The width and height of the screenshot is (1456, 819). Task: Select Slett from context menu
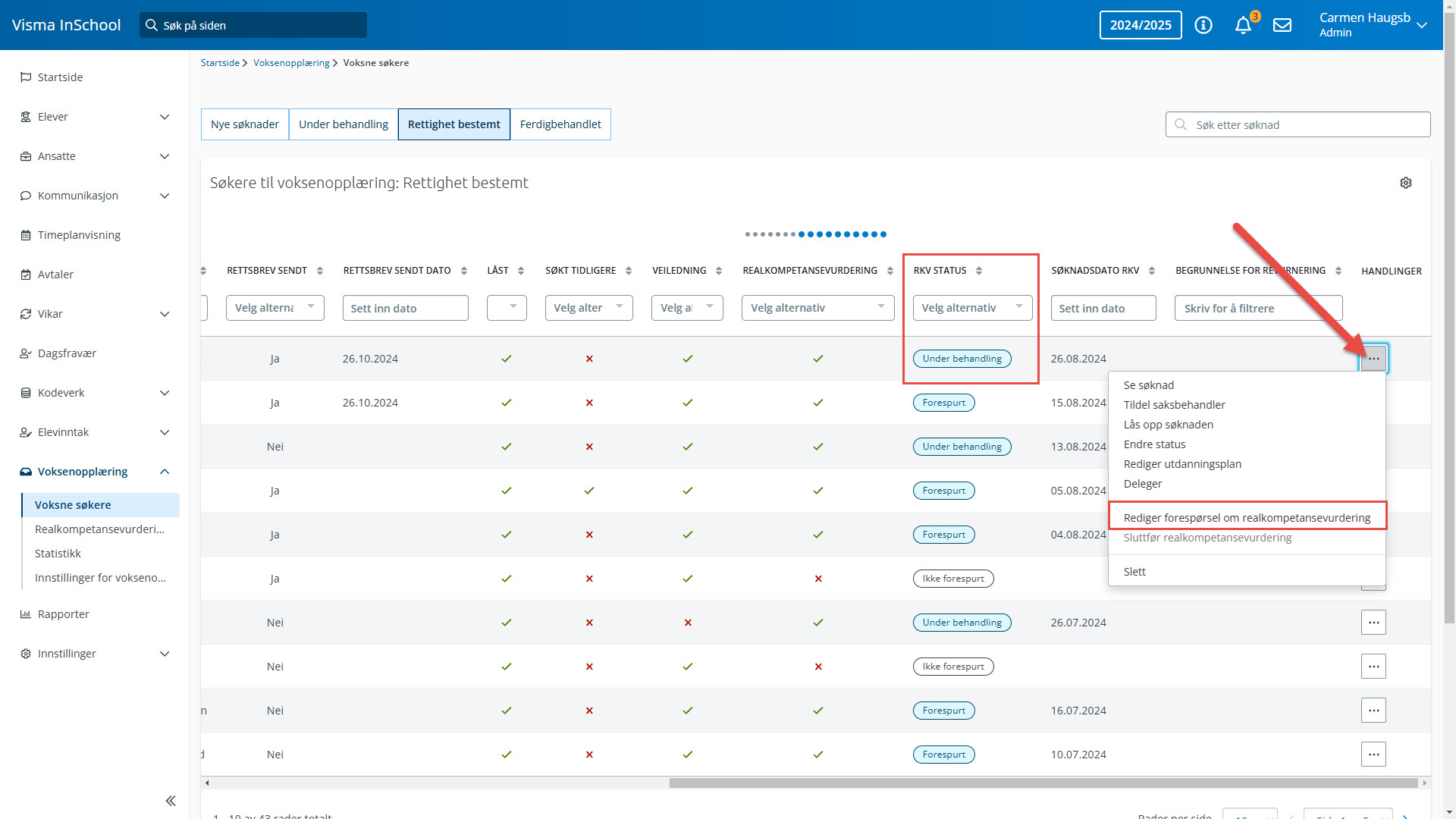pos(1134,572)
